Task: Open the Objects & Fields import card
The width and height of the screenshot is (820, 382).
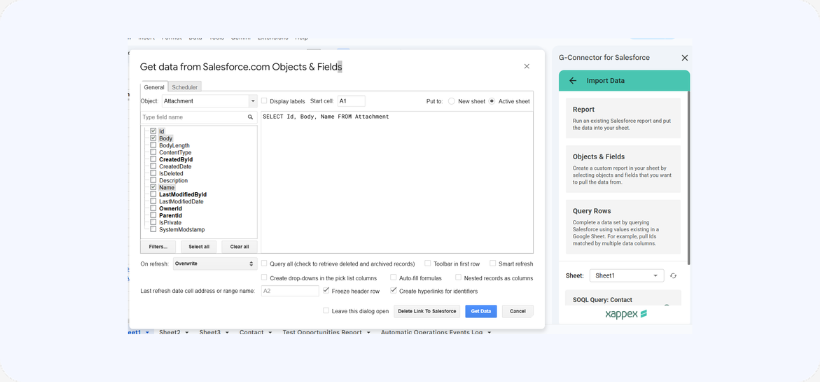Action: [x=623, y=169]
